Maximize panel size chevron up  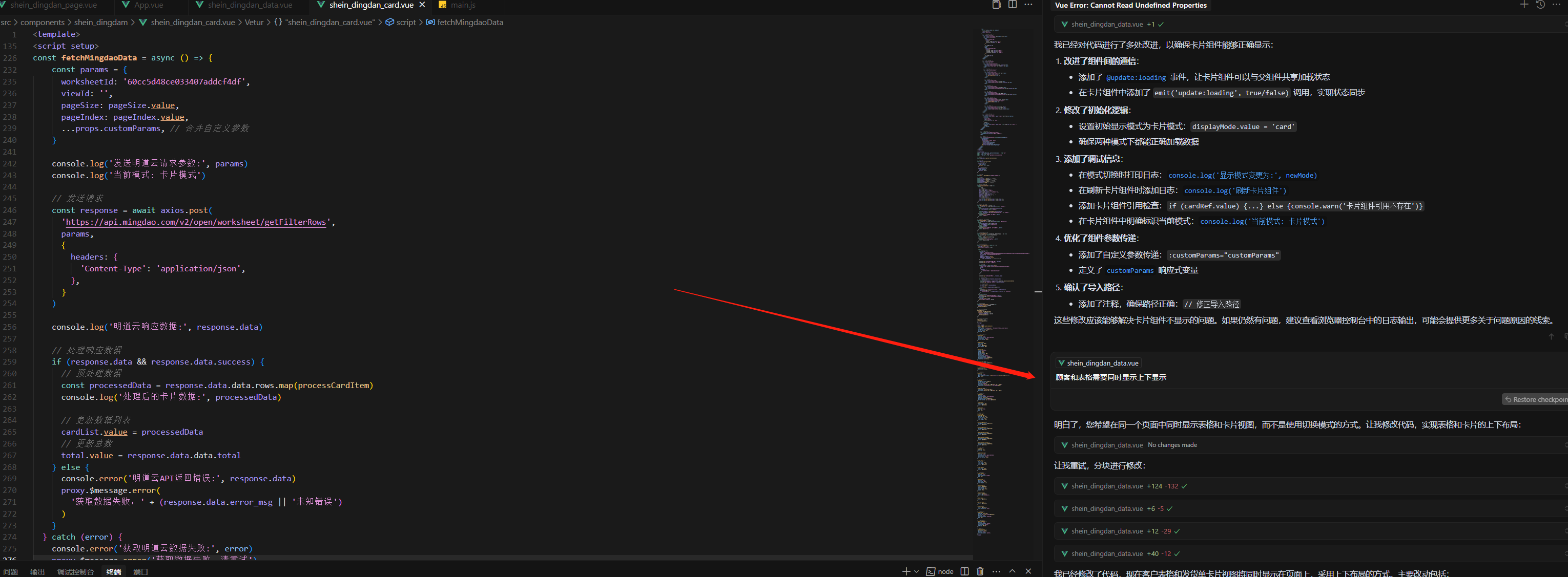(1012, 571)
